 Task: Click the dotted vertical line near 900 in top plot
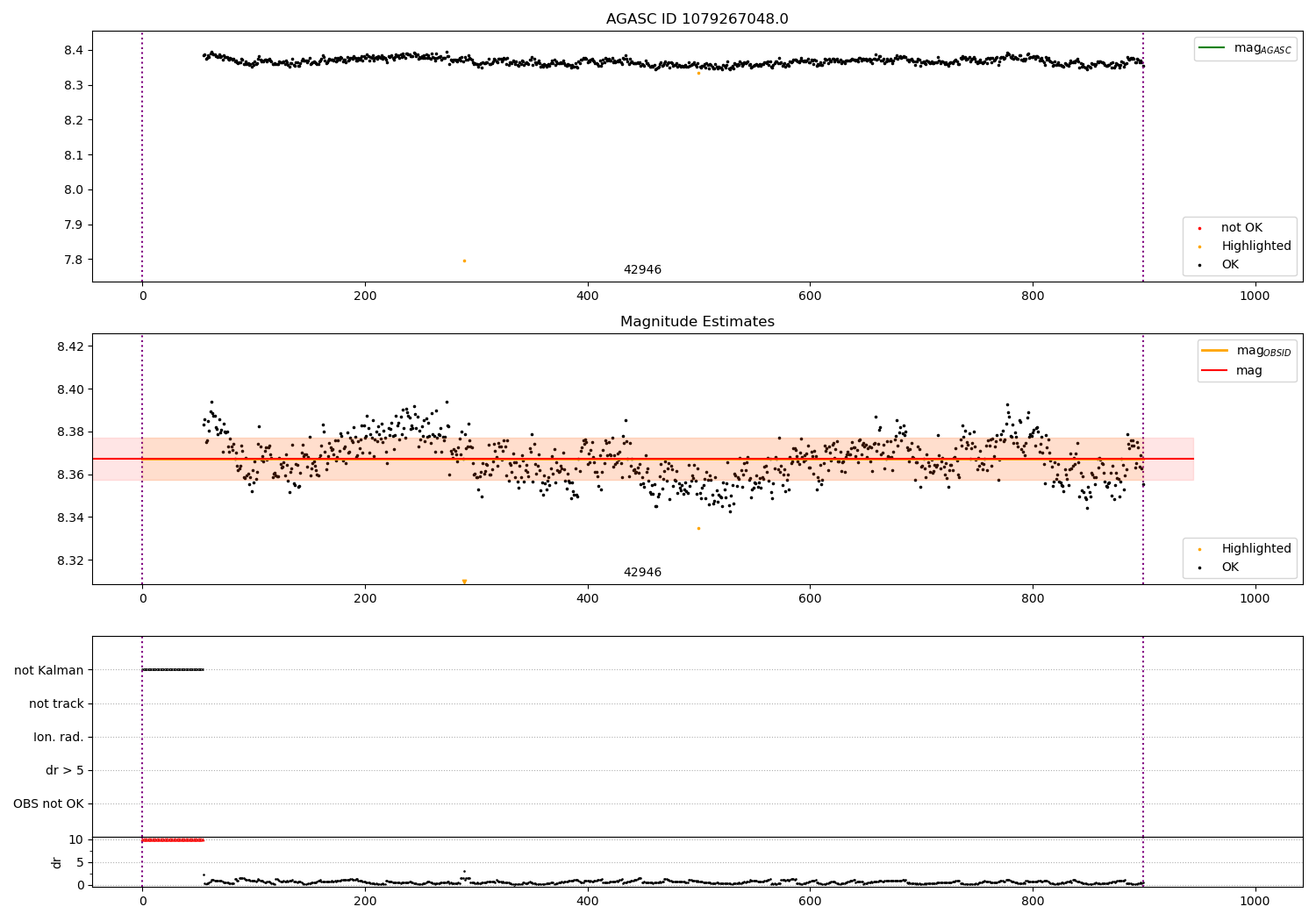(1143, 156)
